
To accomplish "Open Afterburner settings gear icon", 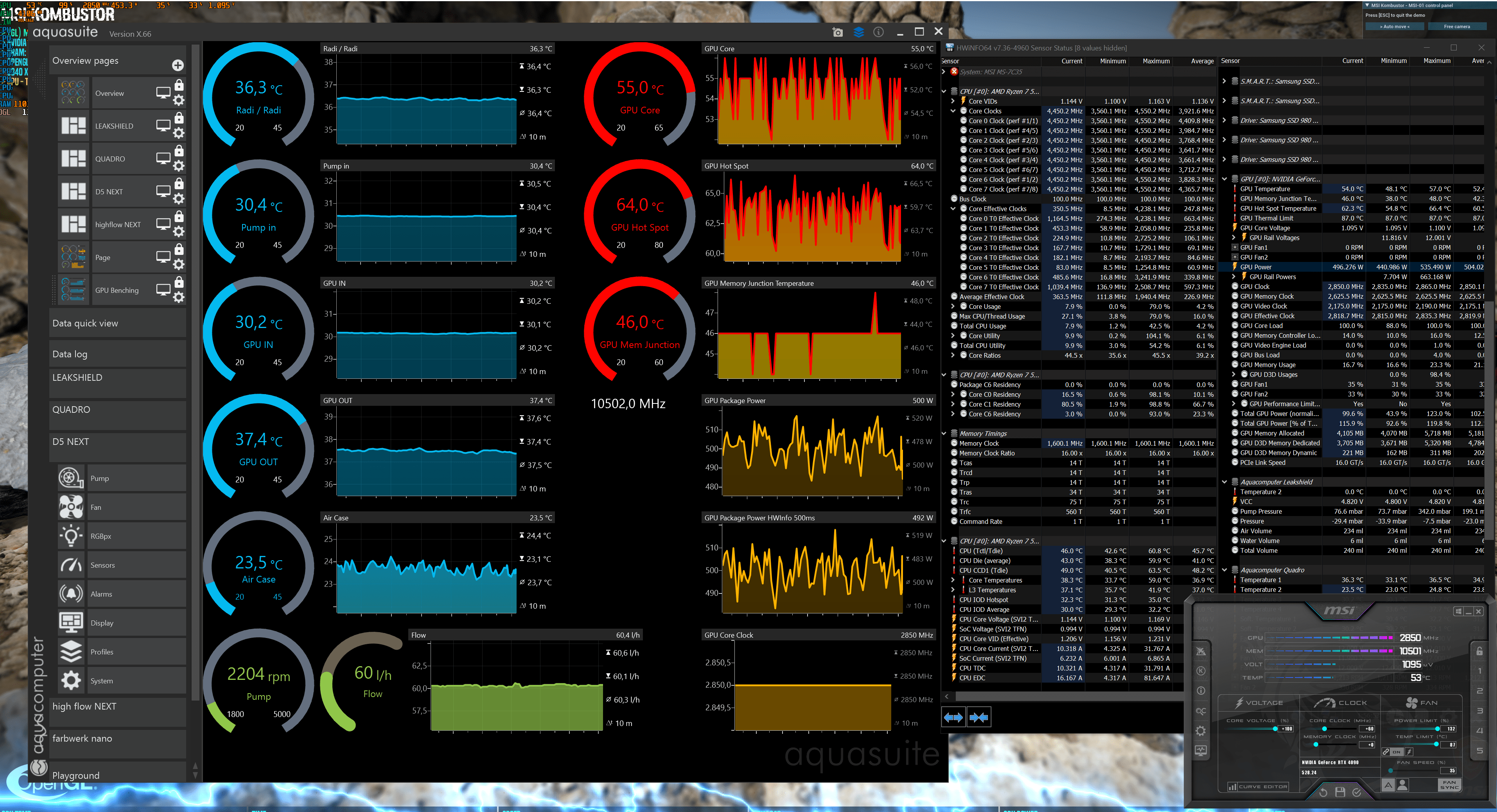I will pos(1201,731).
